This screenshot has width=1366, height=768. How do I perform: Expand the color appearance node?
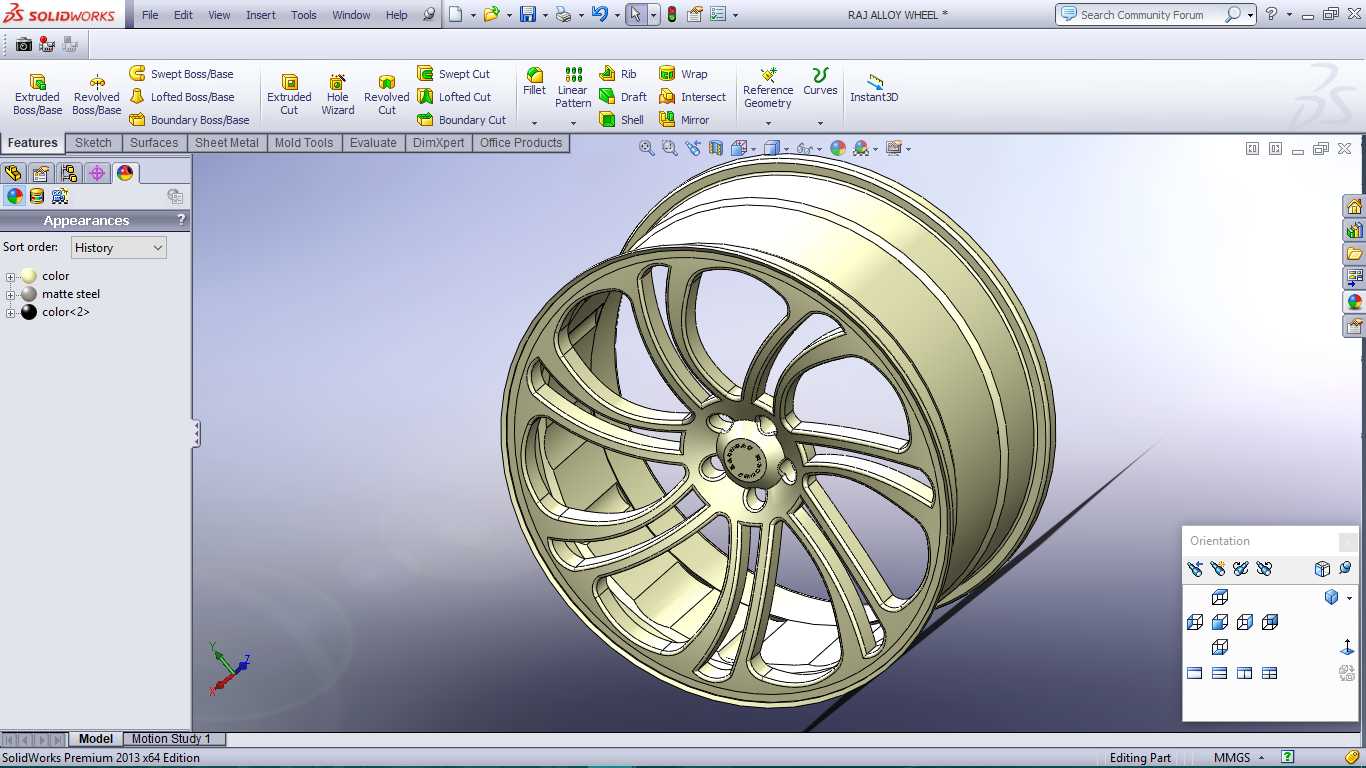tap(11, 277)
